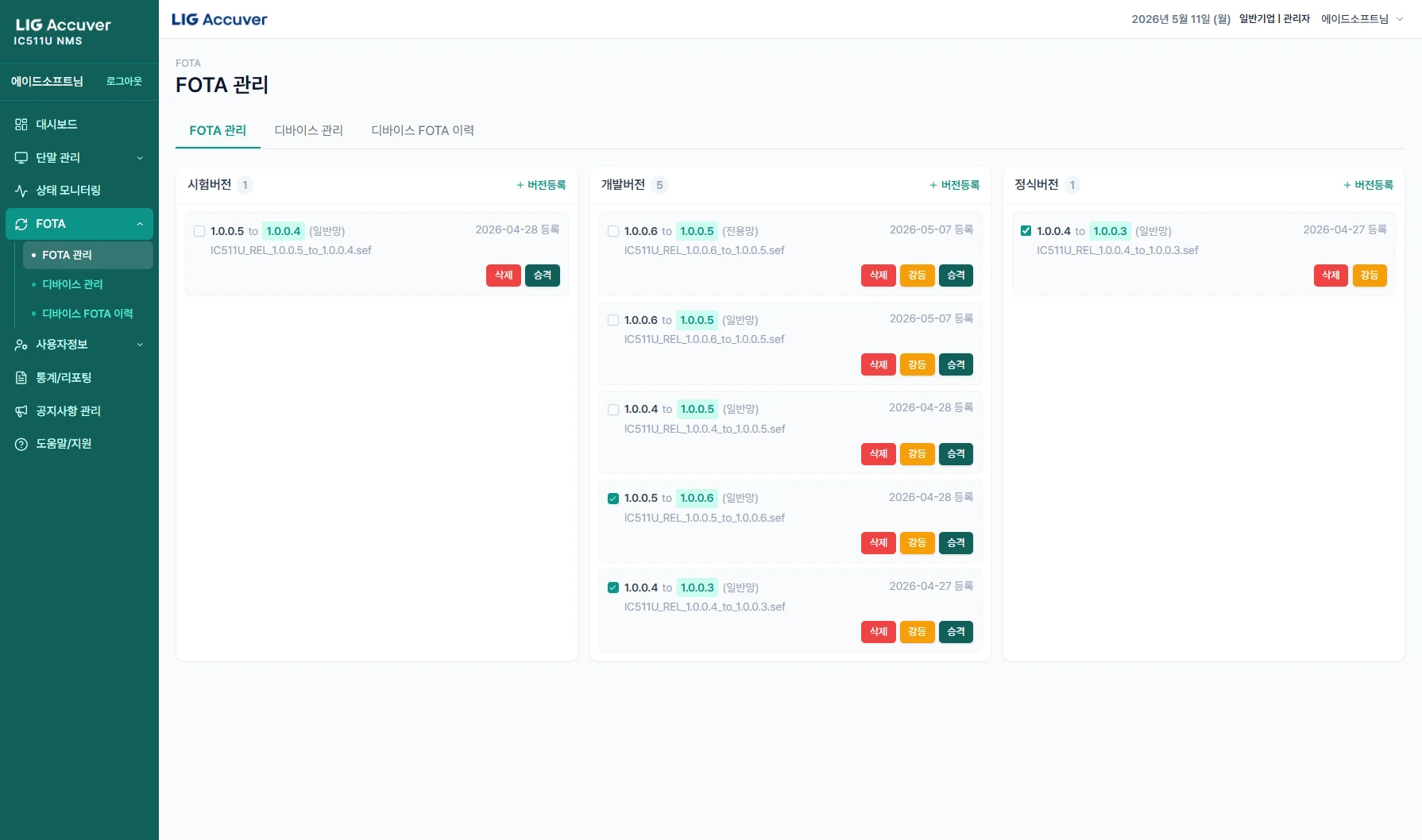Click 승격 on the 개발버전 1.0.0.4 to 1.0.0.3 card
Image resolution: width=1422 pixels, height=840 pixels.
tap(956, 632)
